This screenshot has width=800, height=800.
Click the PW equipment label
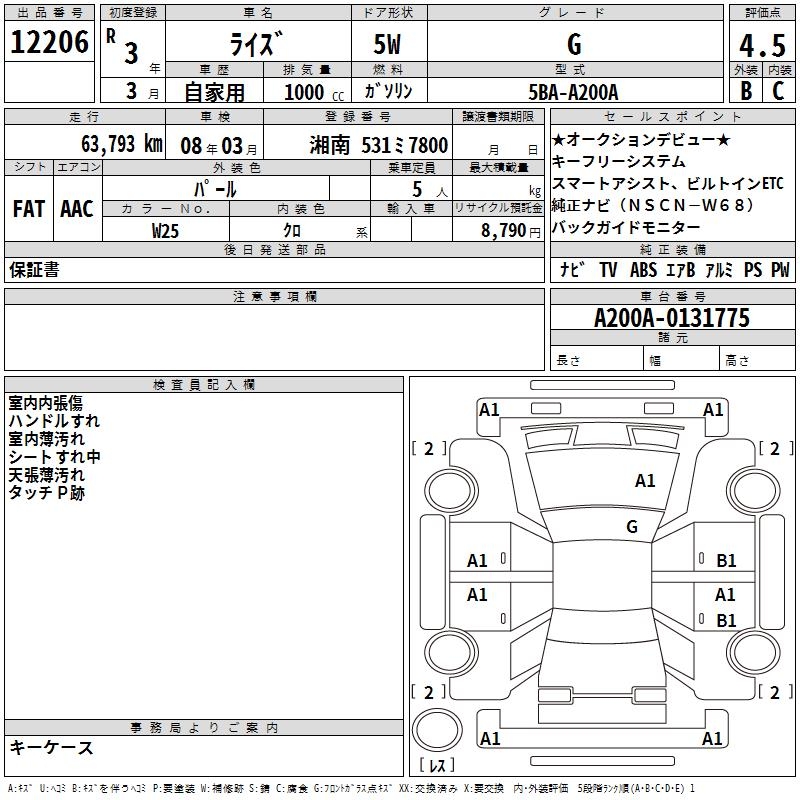point(780,270)
